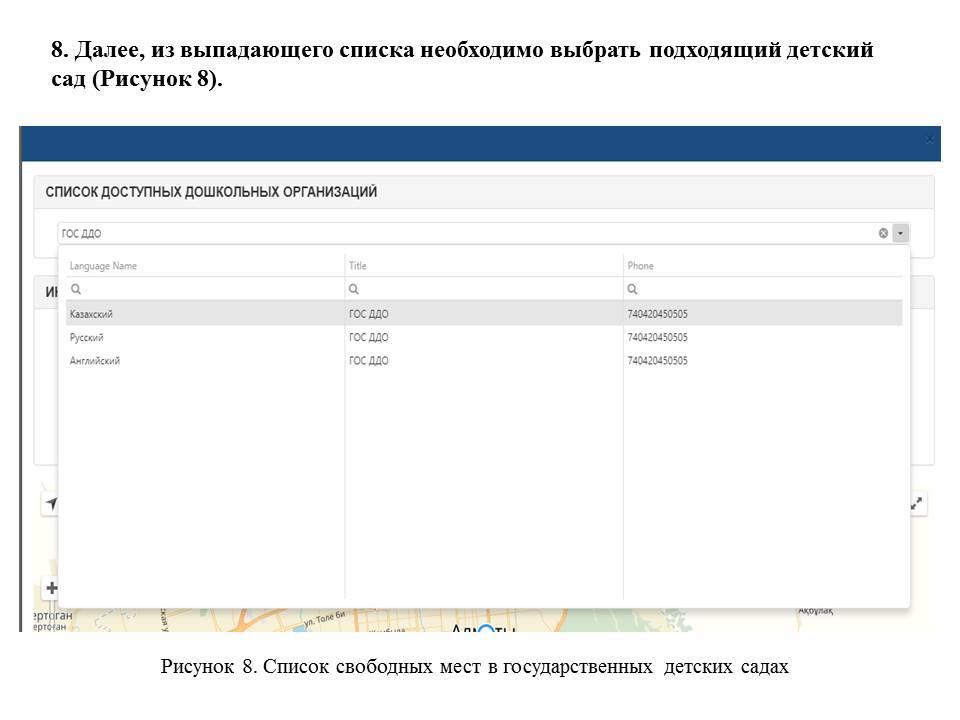The image size is (960, 720).
Task: Click the map locate-me arrow icon
Action: (50, 503)
